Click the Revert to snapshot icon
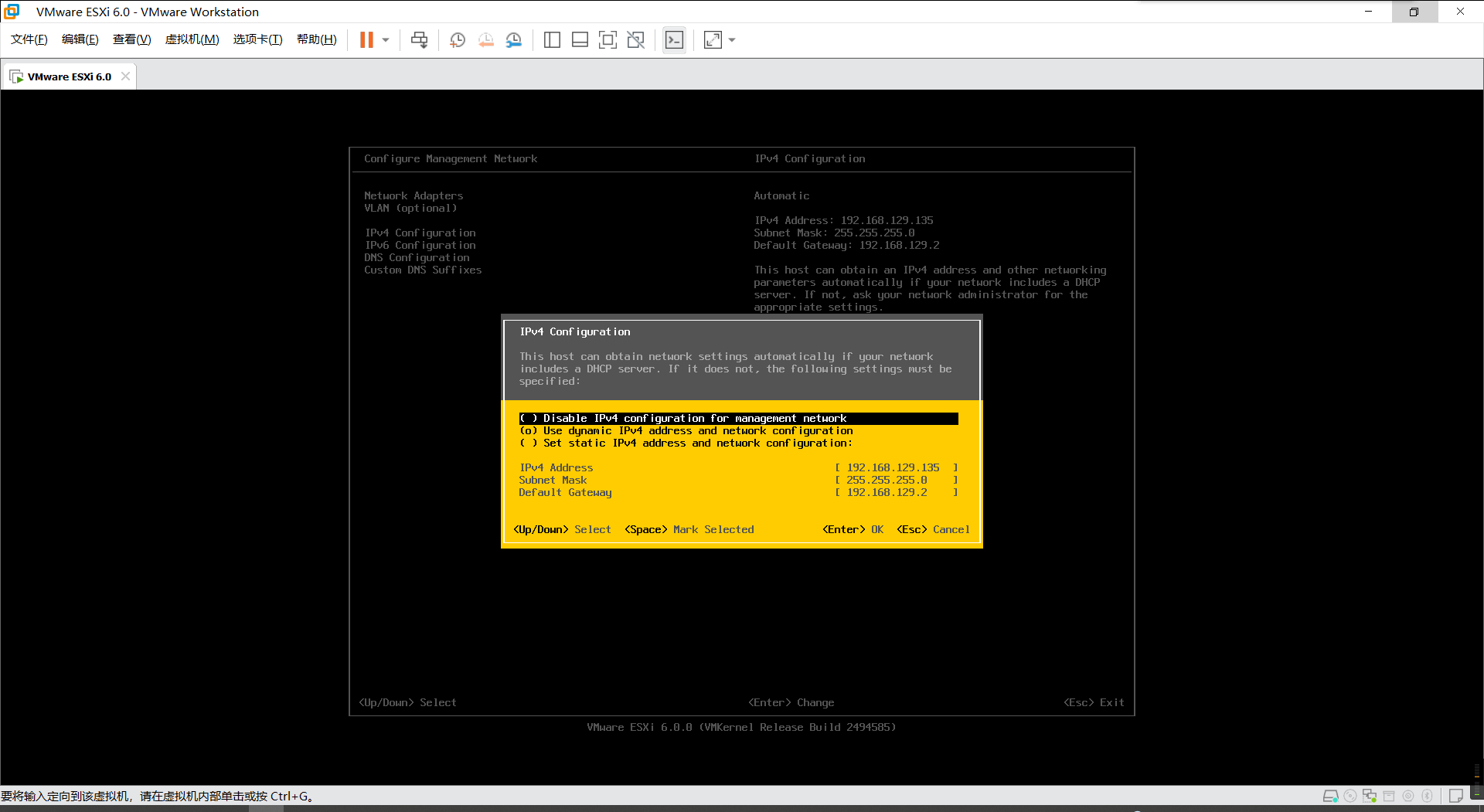Viewport: 1484px width, 812px height. pos(485,39)
